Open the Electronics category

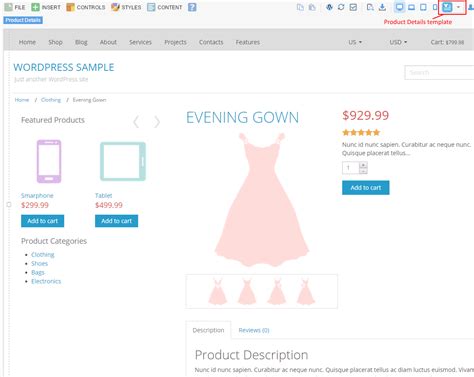click(x=46, y=281)
